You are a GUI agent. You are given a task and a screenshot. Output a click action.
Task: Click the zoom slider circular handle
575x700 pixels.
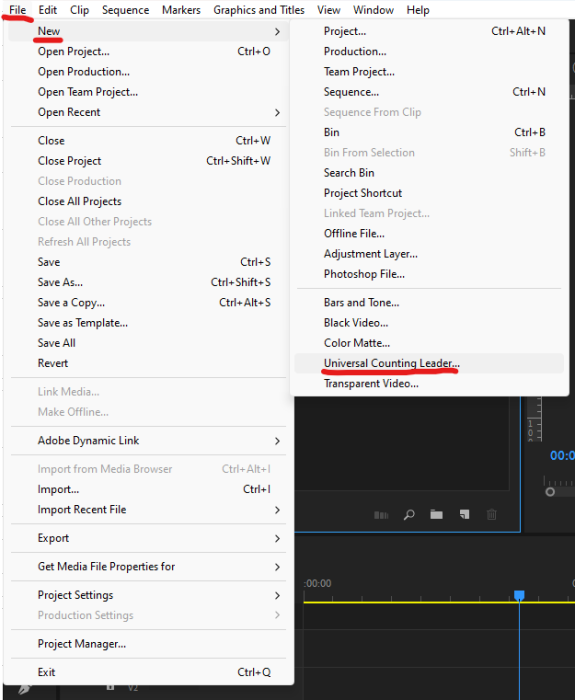(550, 492)
